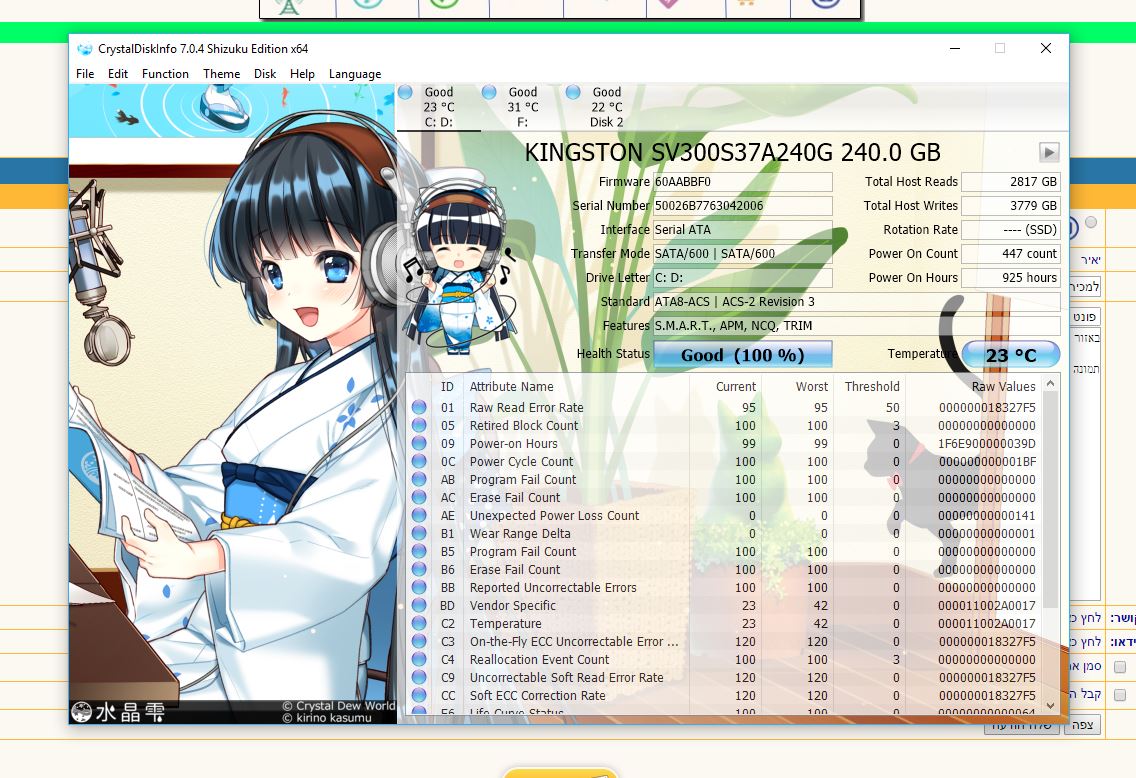The image size is (1136, 778).
Task: Tick the checkbox next to קבל
Action: pos(1120,695)
